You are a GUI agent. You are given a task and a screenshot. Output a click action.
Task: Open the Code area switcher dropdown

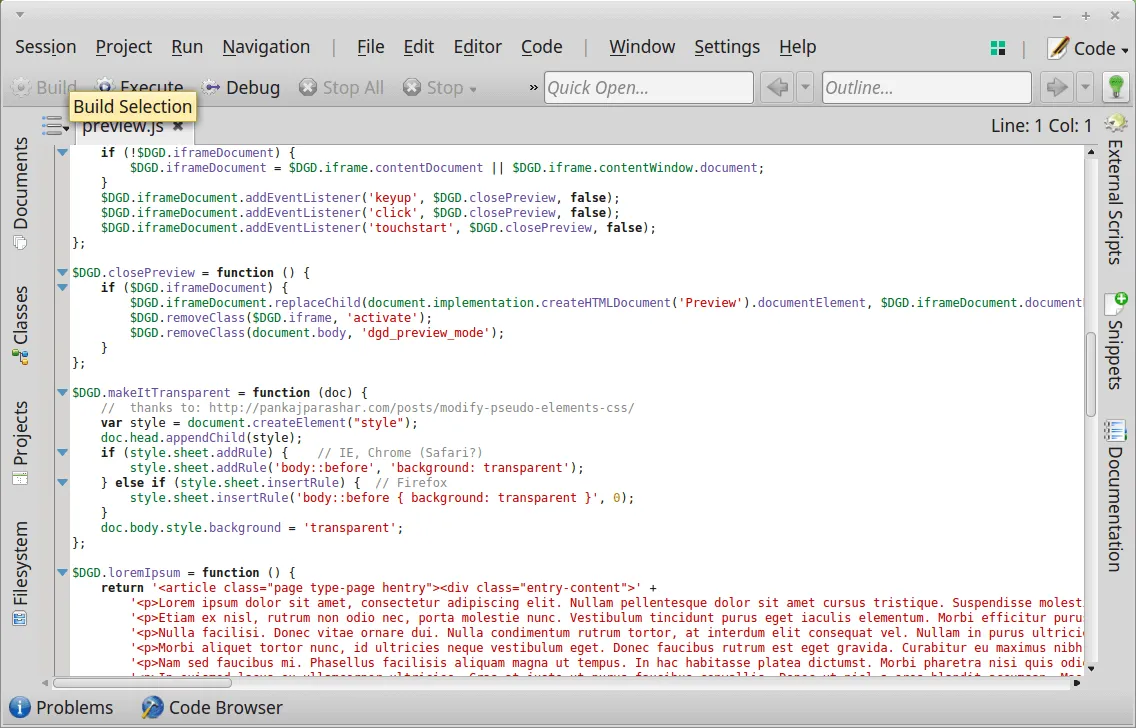[1088, 48]
